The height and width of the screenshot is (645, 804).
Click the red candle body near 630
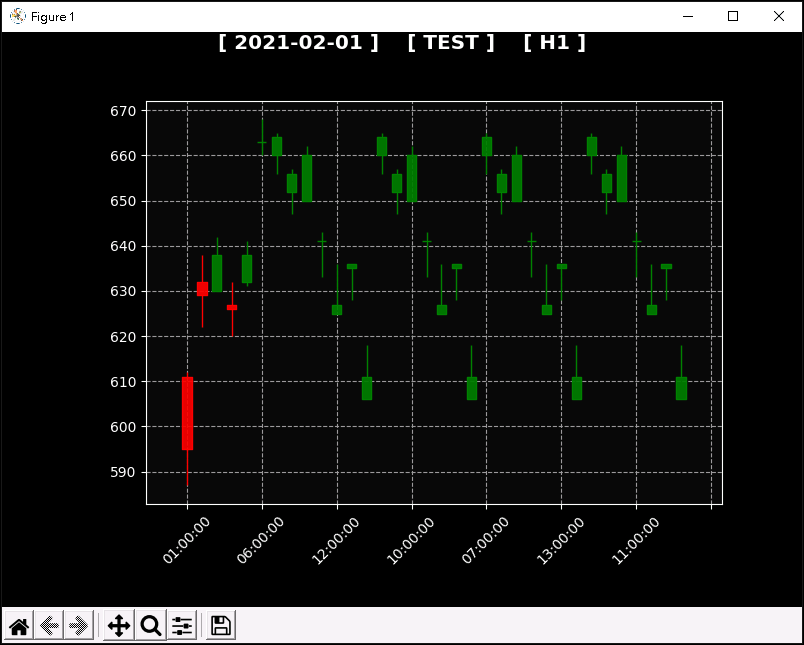click(x=203, y=289)
